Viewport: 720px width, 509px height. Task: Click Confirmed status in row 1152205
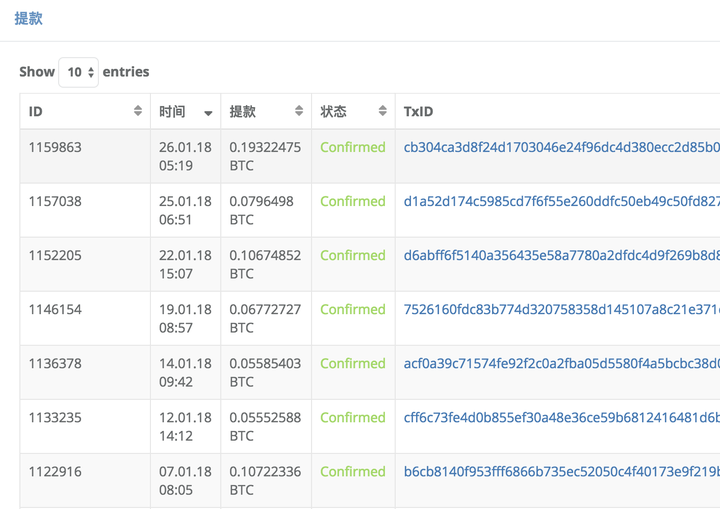pyautogui.click(x=353, y=255)
